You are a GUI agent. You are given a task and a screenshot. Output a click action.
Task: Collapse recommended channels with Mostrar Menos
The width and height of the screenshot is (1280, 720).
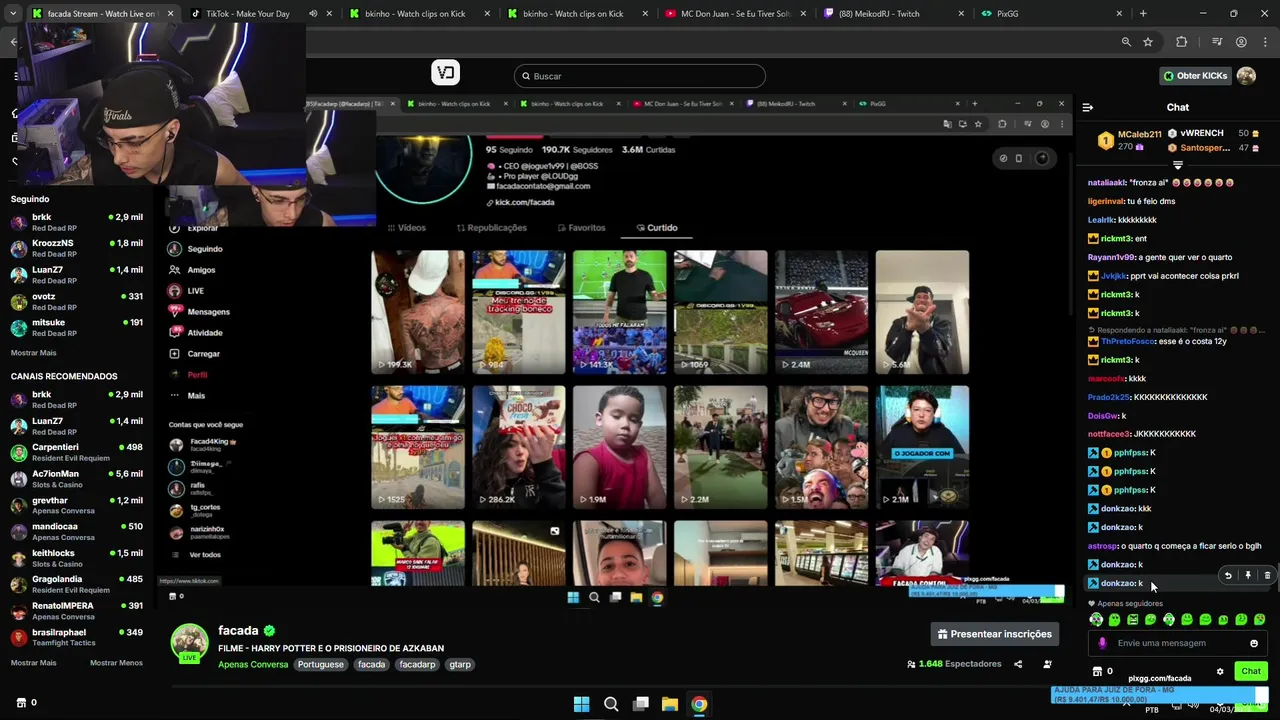[x=116, y=663]
